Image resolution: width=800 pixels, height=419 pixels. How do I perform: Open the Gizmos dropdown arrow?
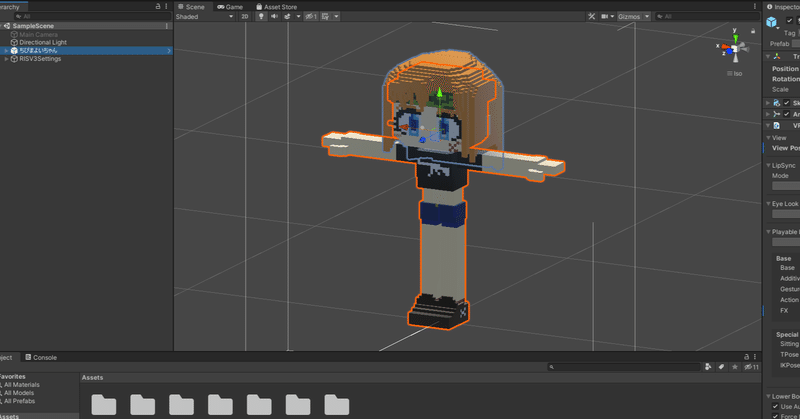(x=647, y=16)
